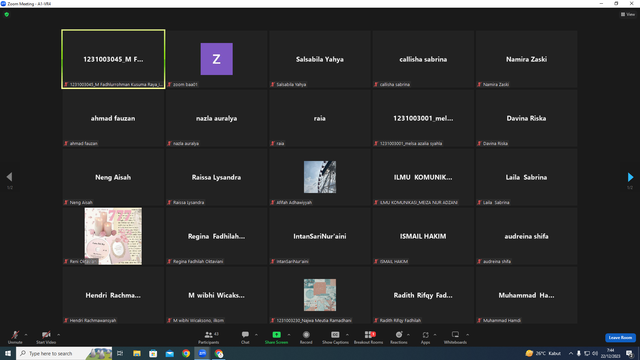Open the Chat panel
Image resolution: width=640 pixels, height=360 pixels.
click(x=245, y=337)
